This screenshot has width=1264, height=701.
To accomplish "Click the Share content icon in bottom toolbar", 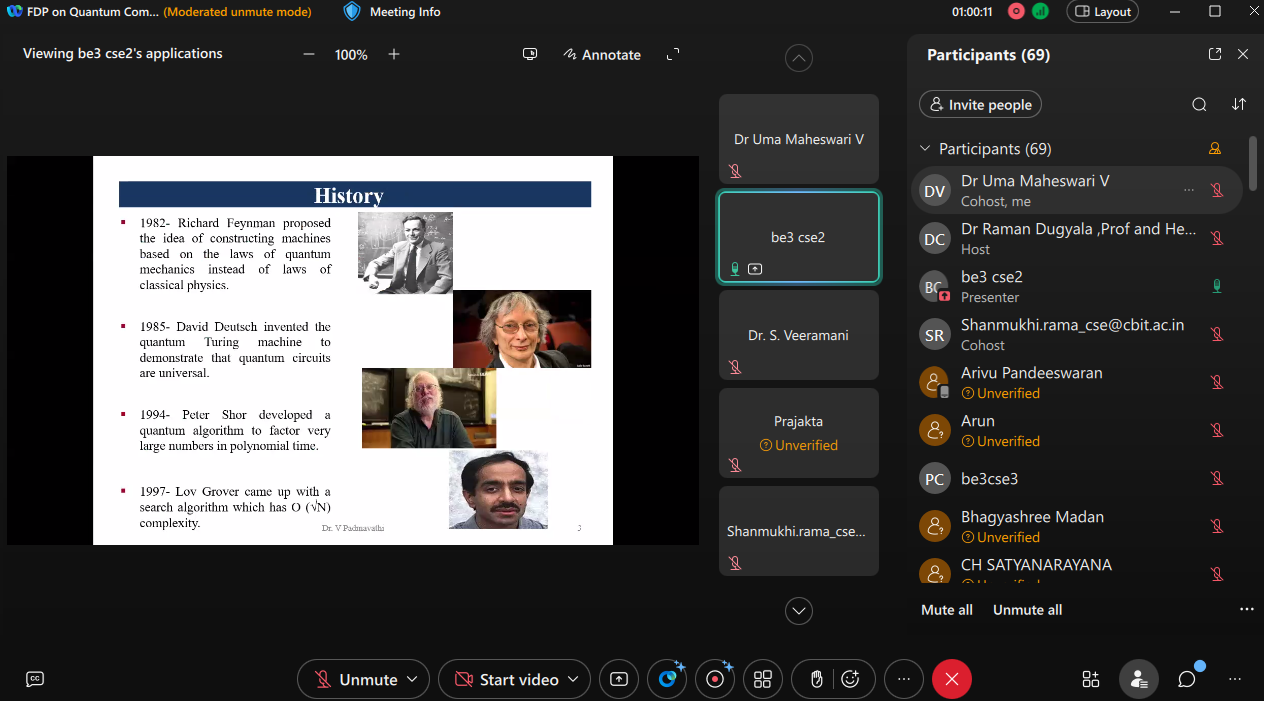I will point(619,679).
